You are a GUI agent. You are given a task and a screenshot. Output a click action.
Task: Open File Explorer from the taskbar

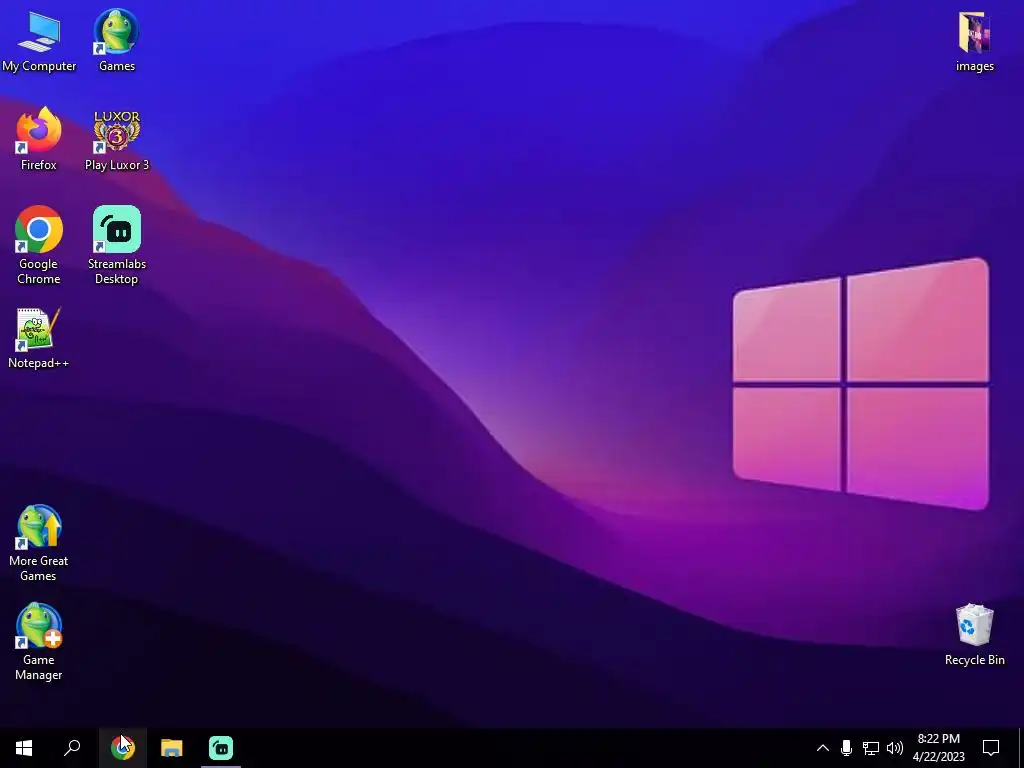(172, 748)
